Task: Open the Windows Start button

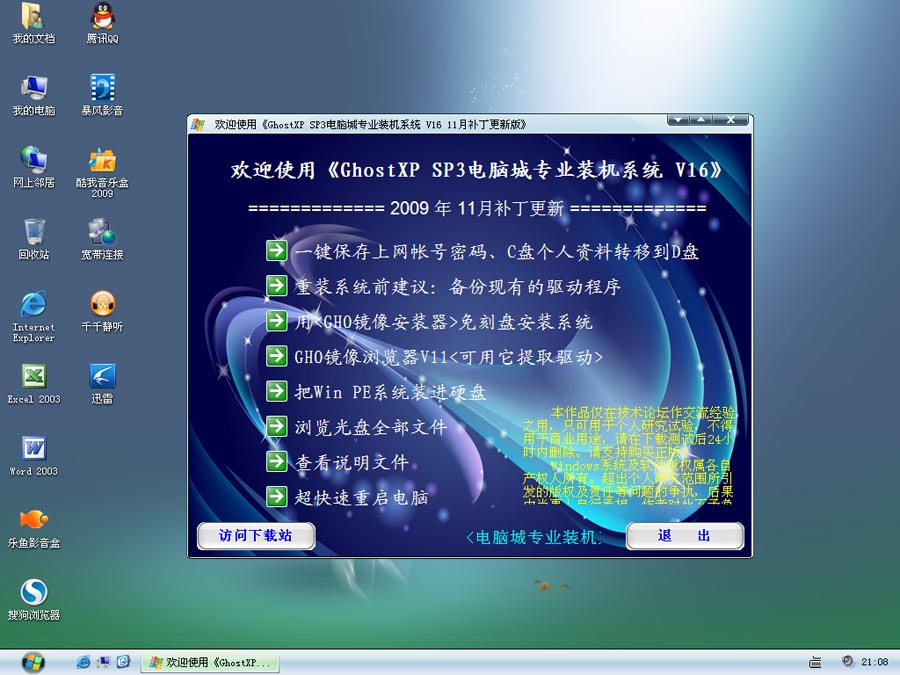Action: [x=33, y=662]
